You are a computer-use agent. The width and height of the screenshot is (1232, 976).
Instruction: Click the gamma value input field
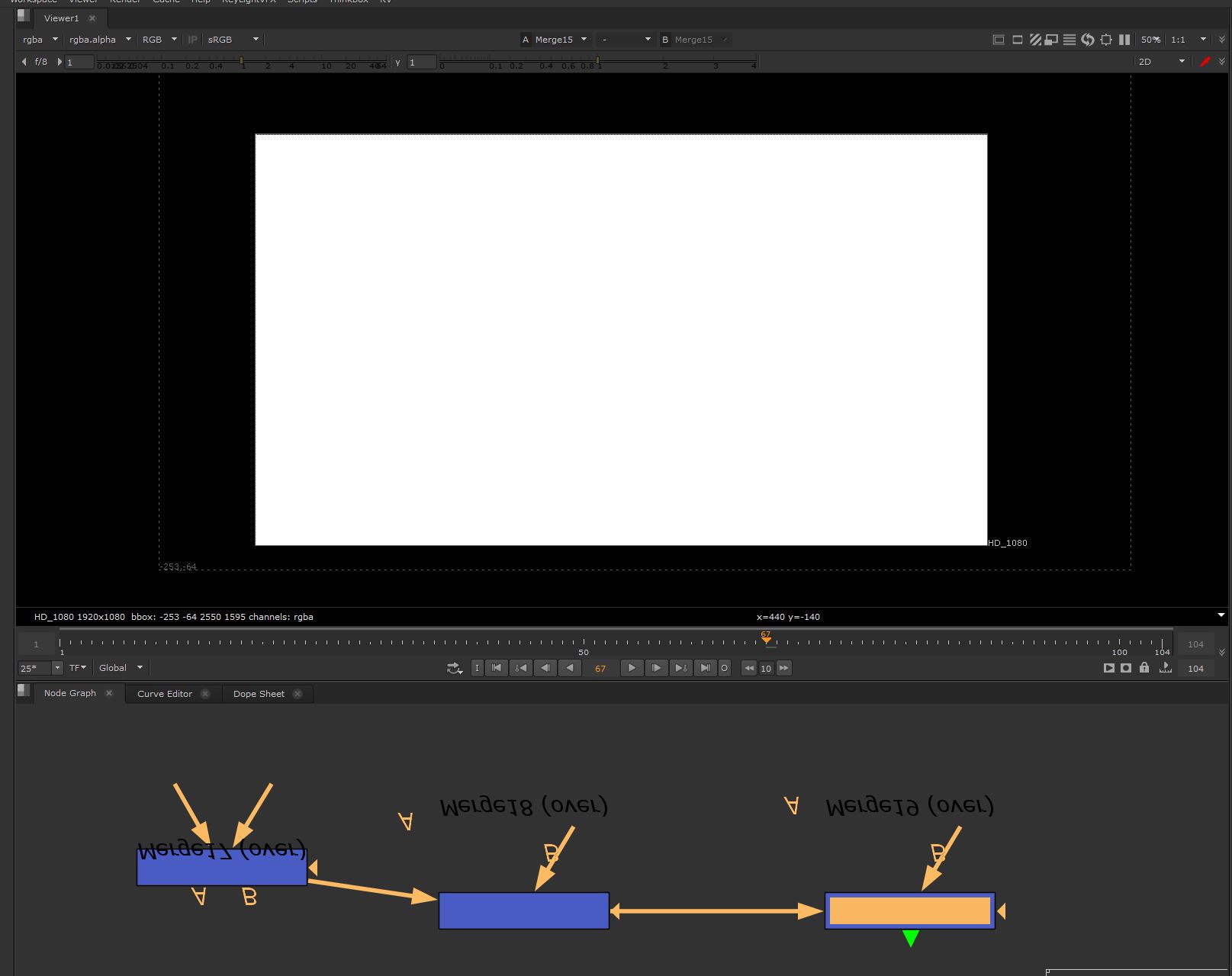[x=422, y=63]
